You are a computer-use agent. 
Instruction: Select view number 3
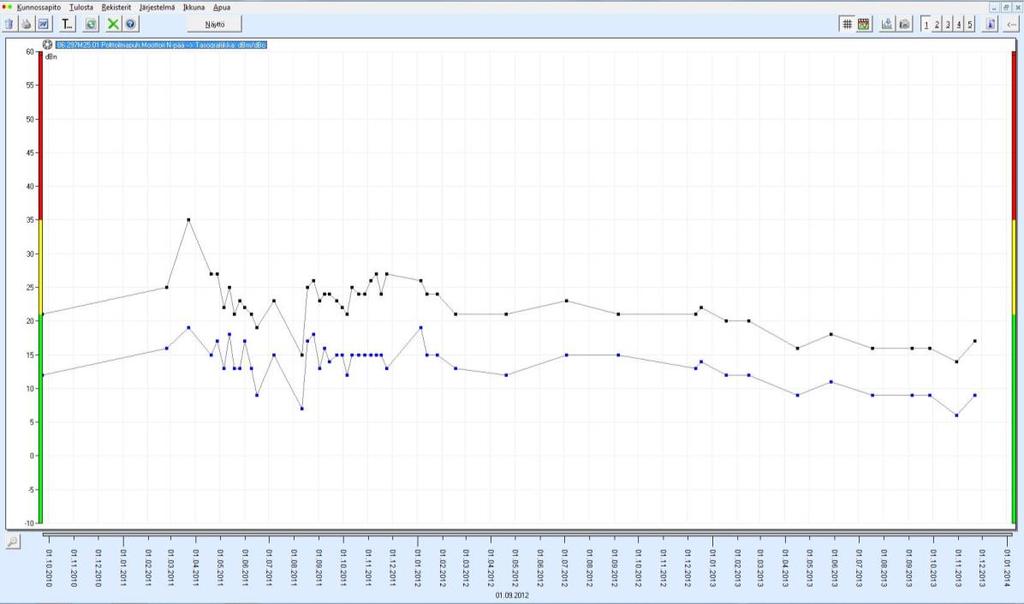click(x=948, y=24)
